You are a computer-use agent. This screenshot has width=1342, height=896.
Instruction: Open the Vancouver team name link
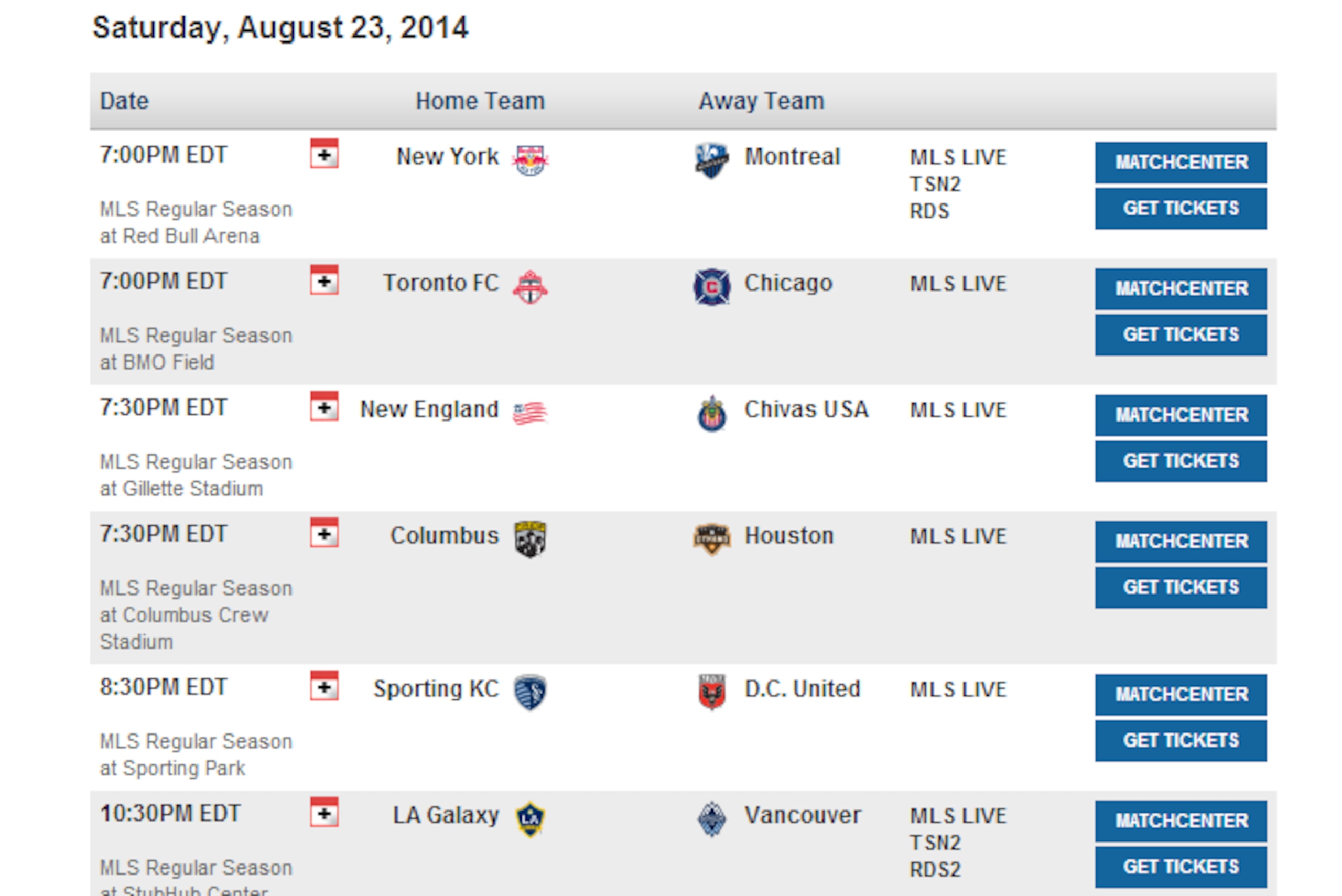(x=802, y=815)
